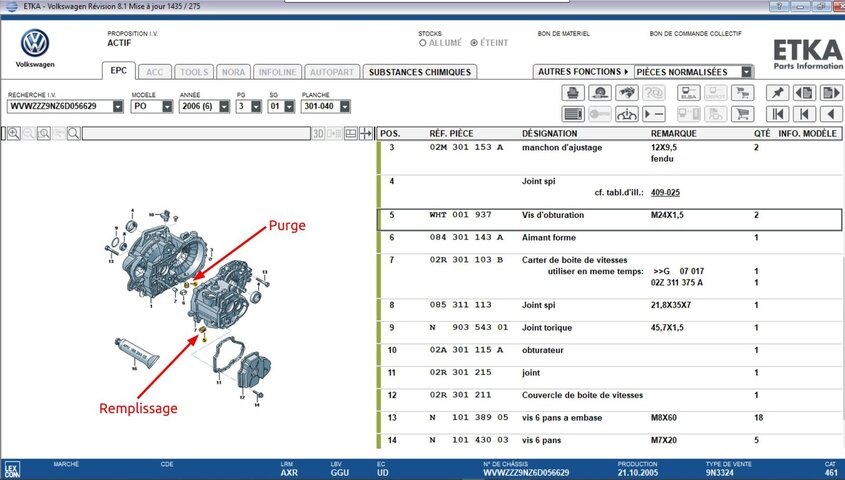Viewport: 845px width, 480px height.
Task: Click the disc catalog icon
Action: coord(600,93)
